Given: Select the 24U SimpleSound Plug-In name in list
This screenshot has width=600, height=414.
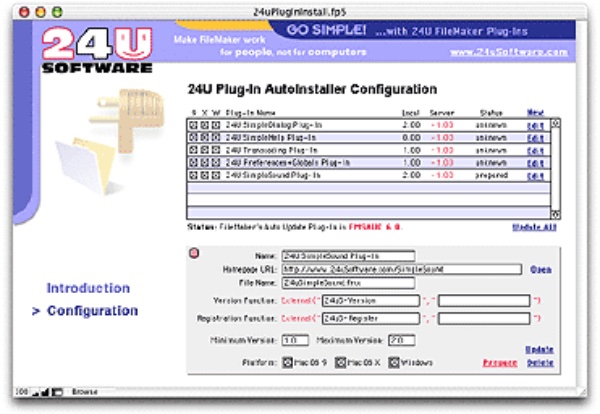Looking at the screenshot, I should click(x=272, y=176).
